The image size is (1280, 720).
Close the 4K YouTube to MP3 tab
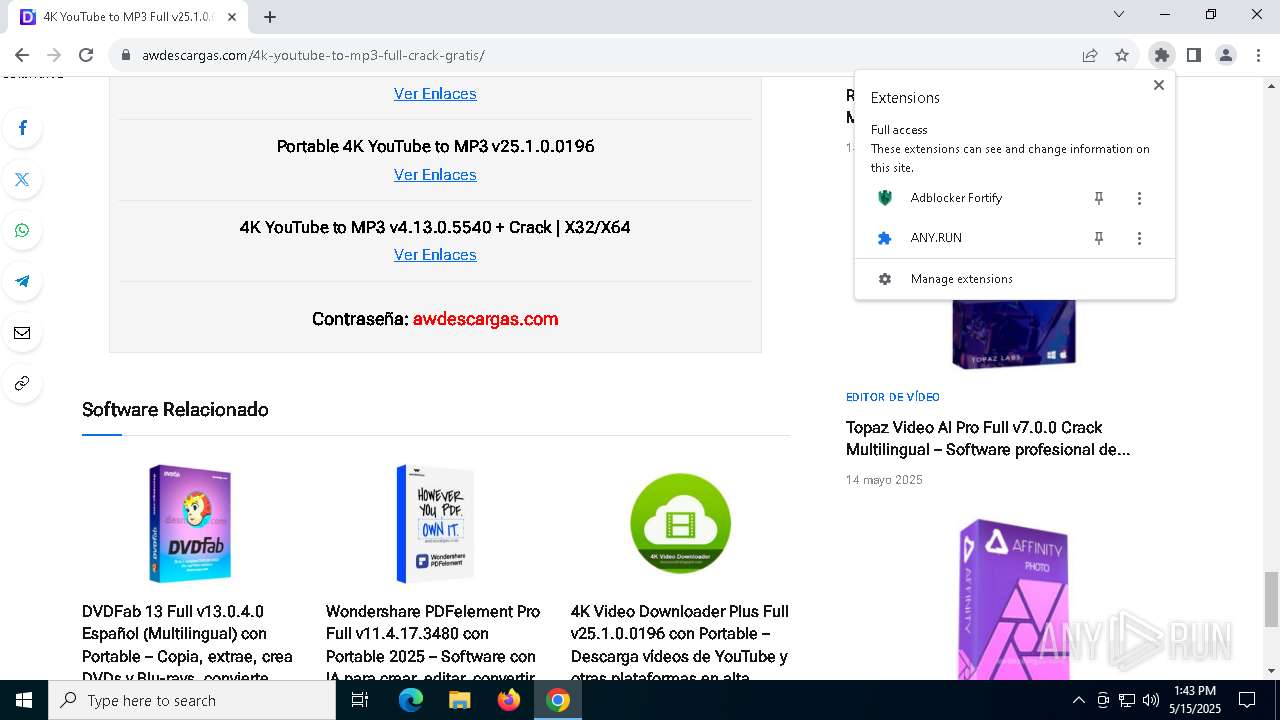click(233, 17)
